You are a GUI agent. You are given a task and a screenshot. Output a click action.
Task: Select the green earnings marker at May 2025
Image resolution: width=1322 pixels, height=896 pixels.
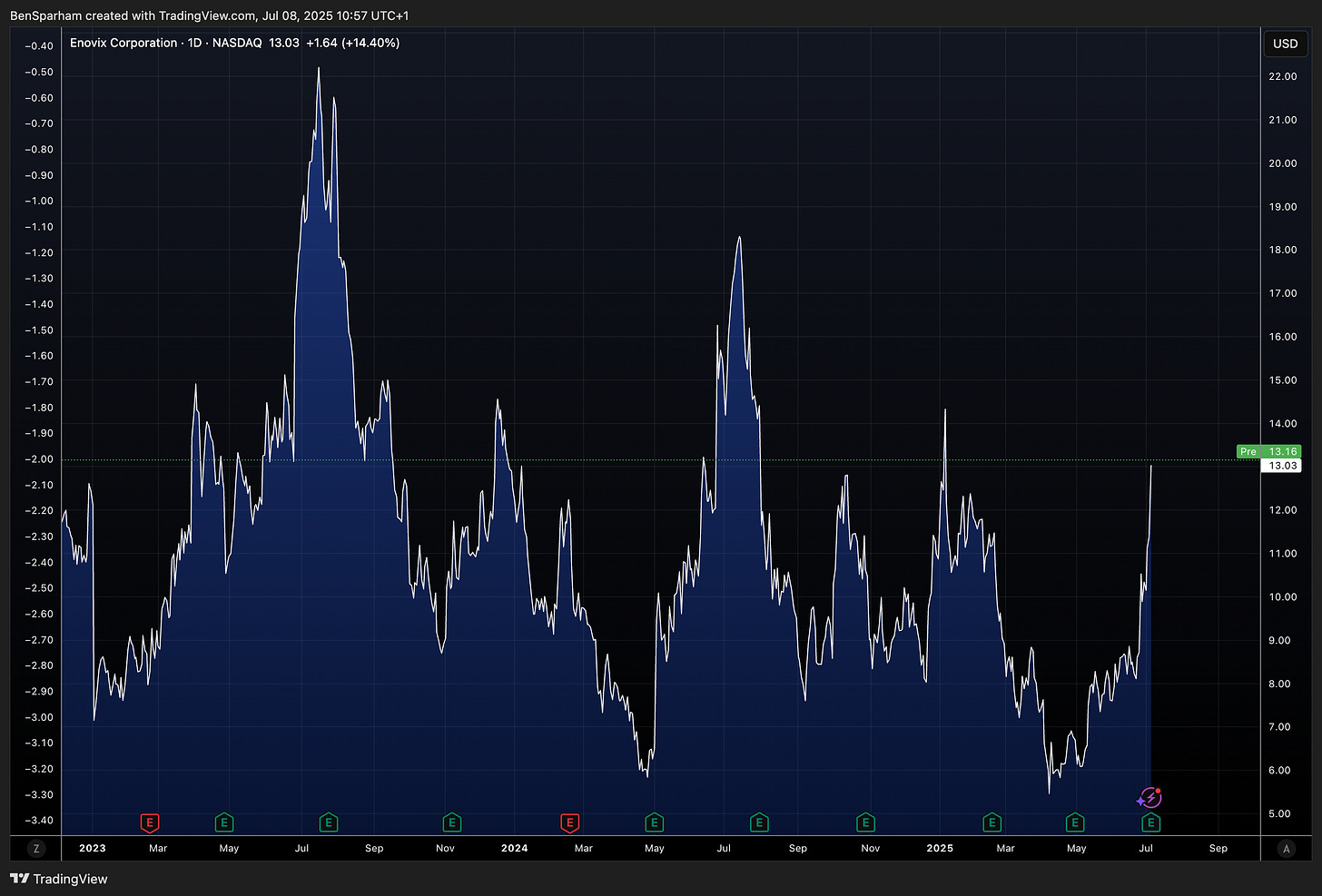[x=1074, y=823]
